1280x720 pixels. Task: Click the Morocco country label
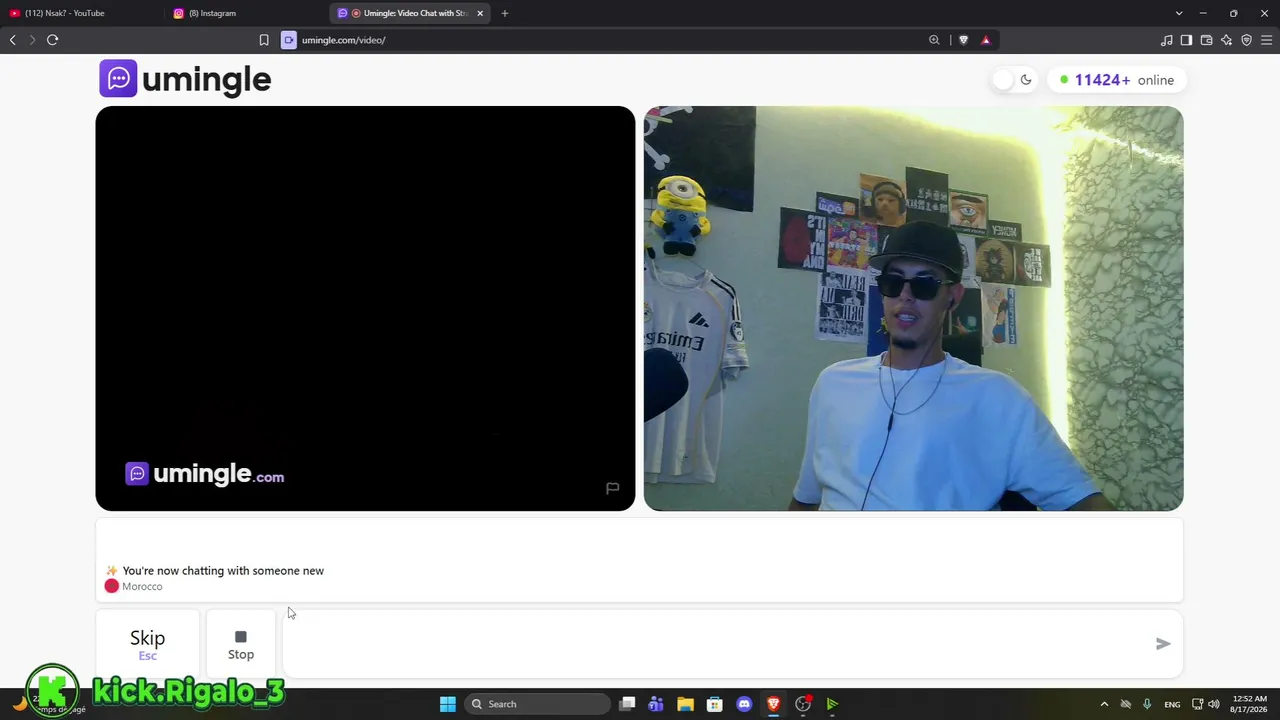pyautogui.click(x=142, y=587)
